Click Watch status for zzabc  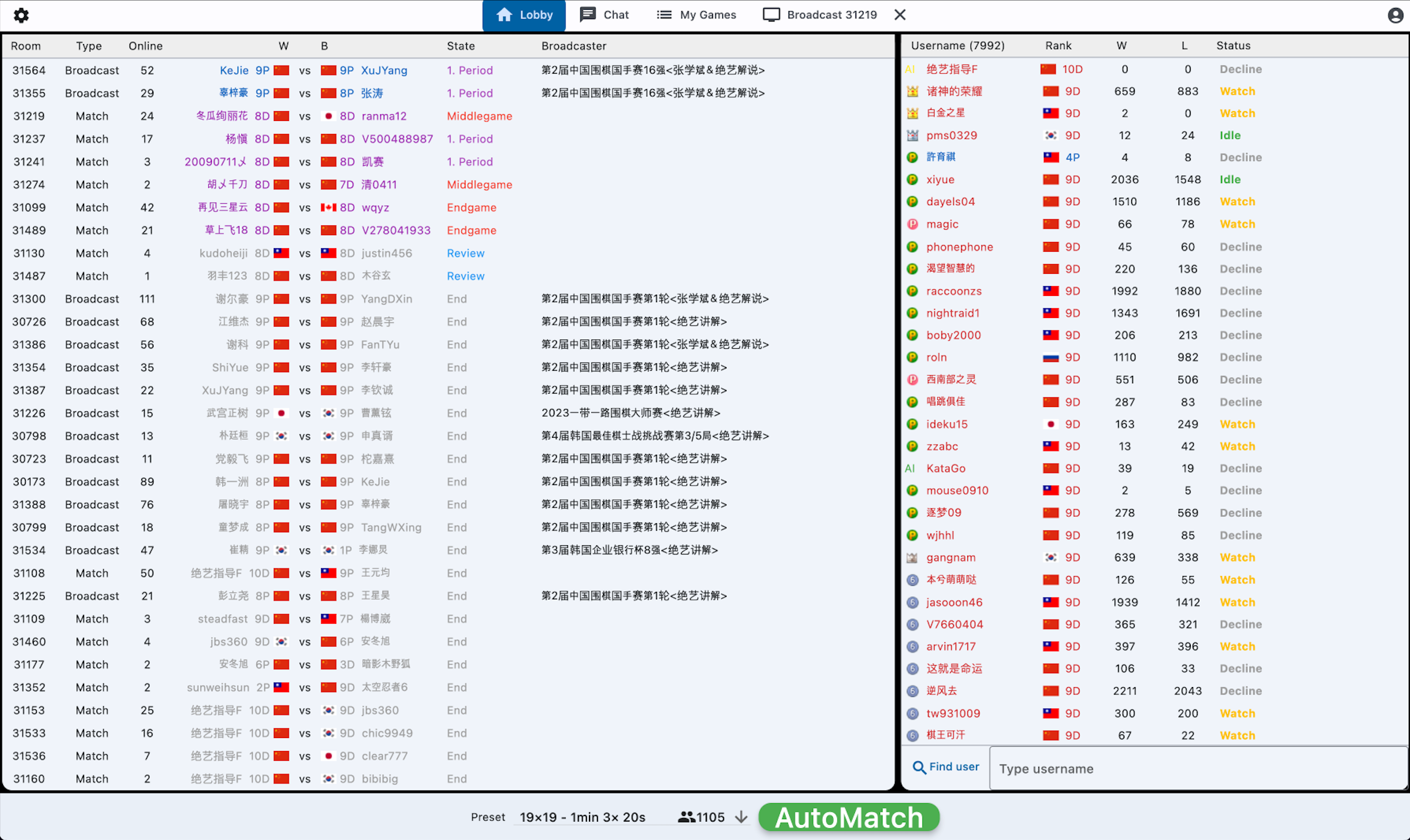pyautogui.click(x=1237, y=446)
